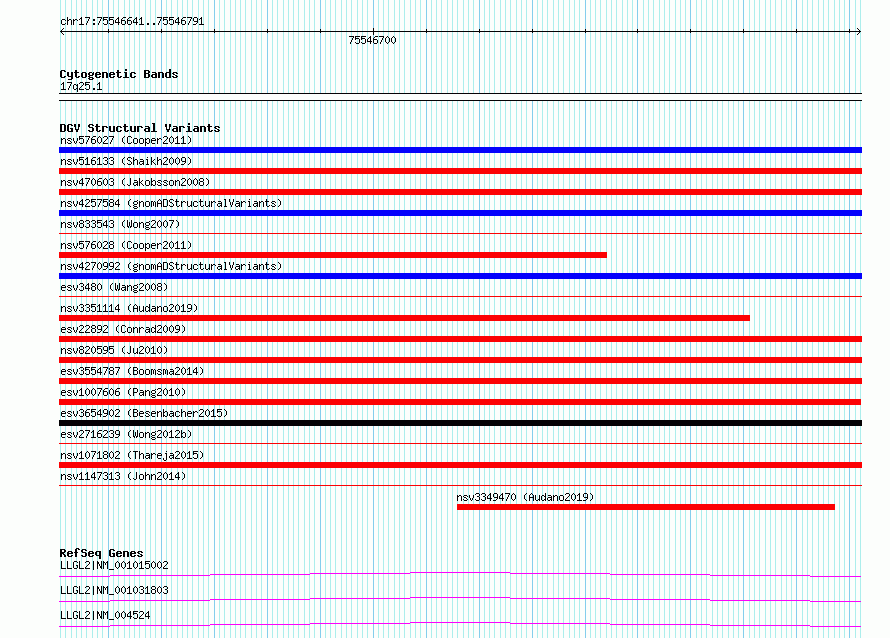Viewport: 890px width, 638px height.
Task: Click the red bar under nsv820595
Action: (x=460, y=360)
